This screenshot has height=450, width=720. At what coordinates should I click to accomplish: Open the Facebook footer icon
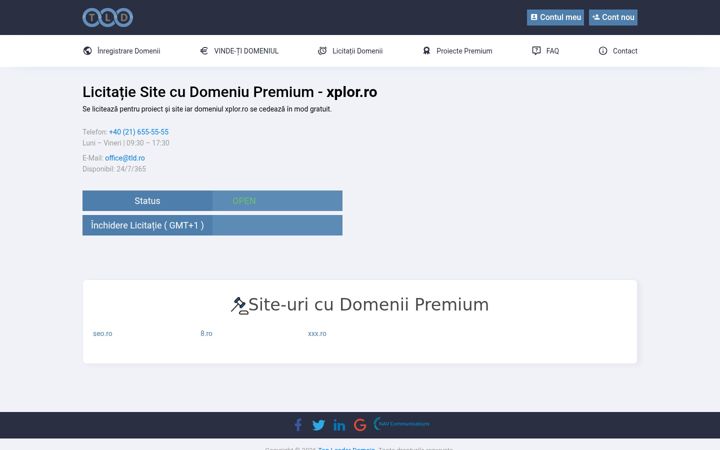pos(298,425)
